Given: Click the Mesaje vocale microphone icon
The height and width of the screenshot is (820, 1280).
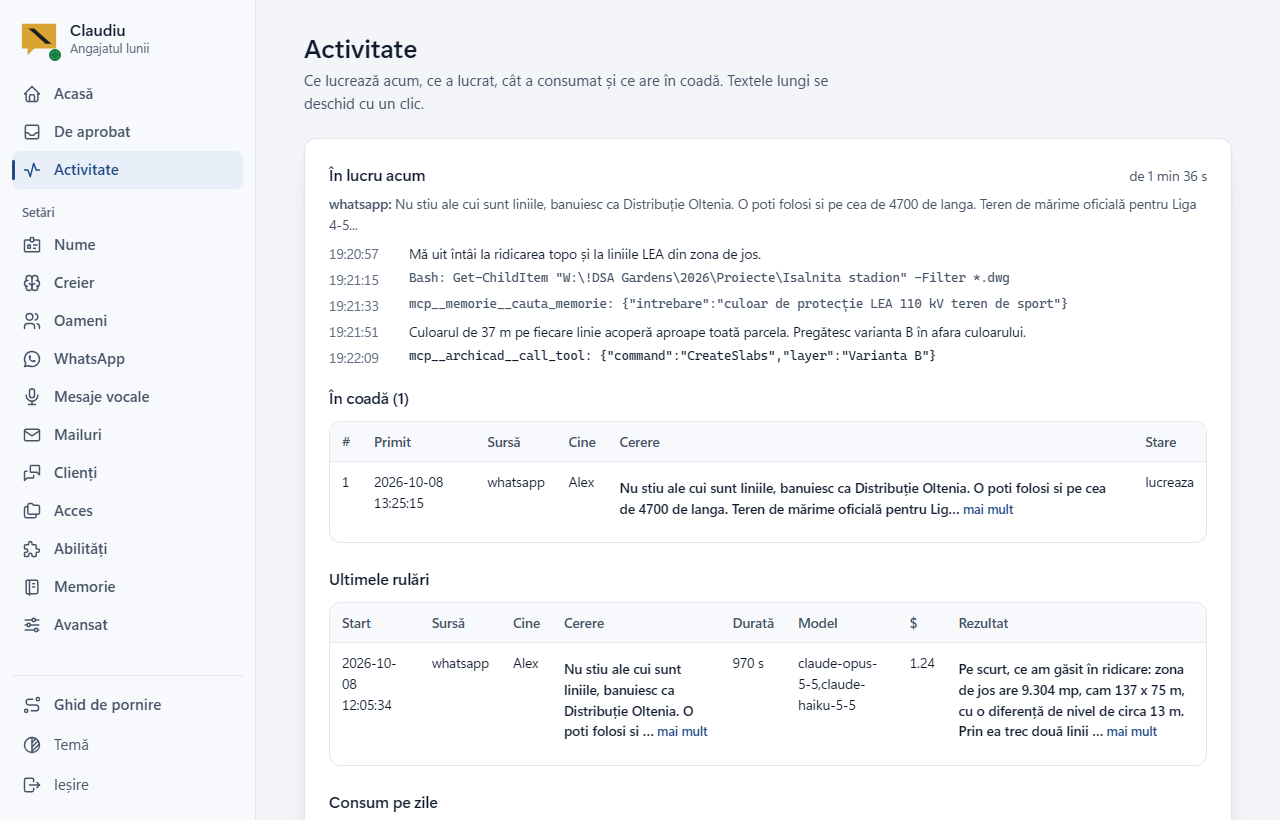Looking at the screenshot, I should (x=33, y=397).
